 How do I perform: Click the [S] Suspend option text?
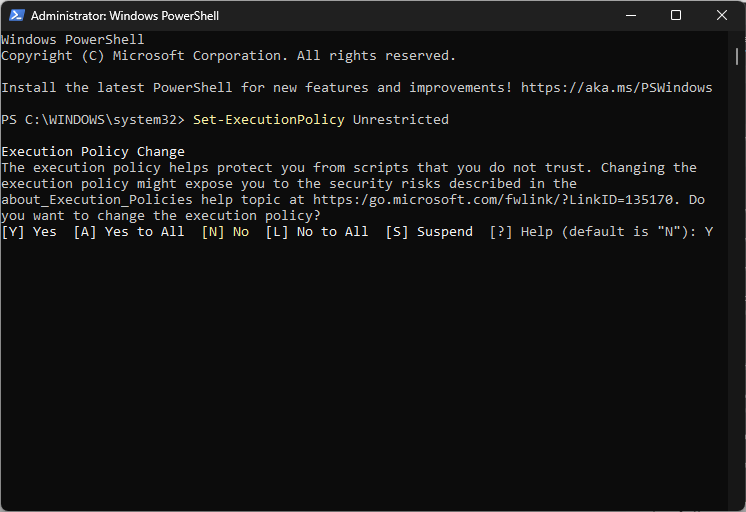coord(429,232)
